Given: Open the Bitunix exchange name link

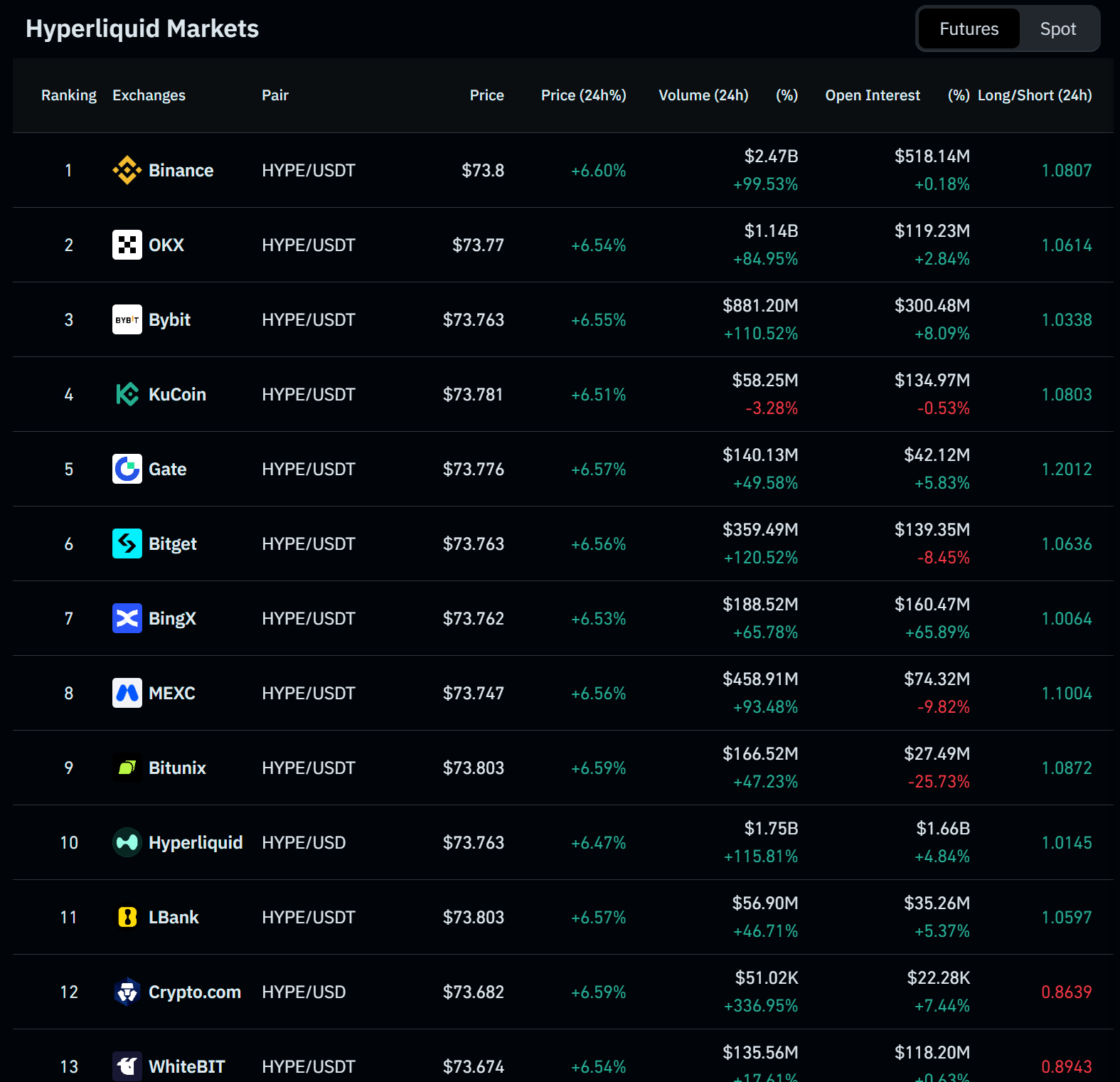Looking at the screenshot, I should tap(177, 768).
